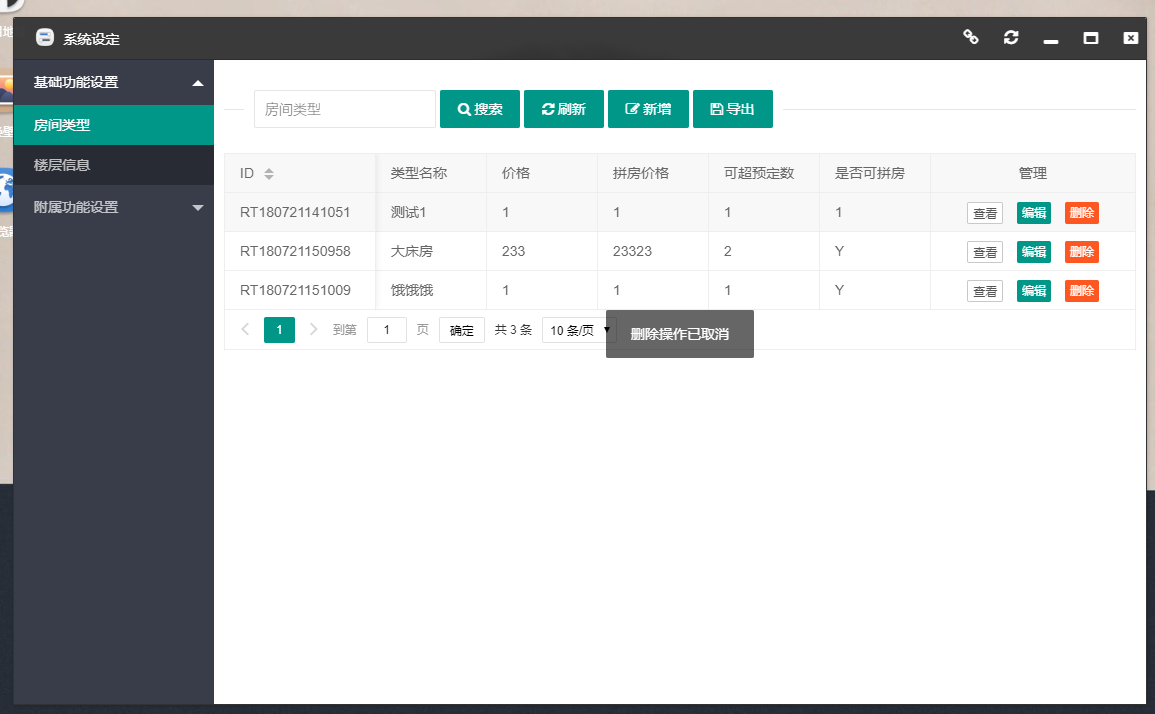Confirm page jump with 确定

click(462, 330)
